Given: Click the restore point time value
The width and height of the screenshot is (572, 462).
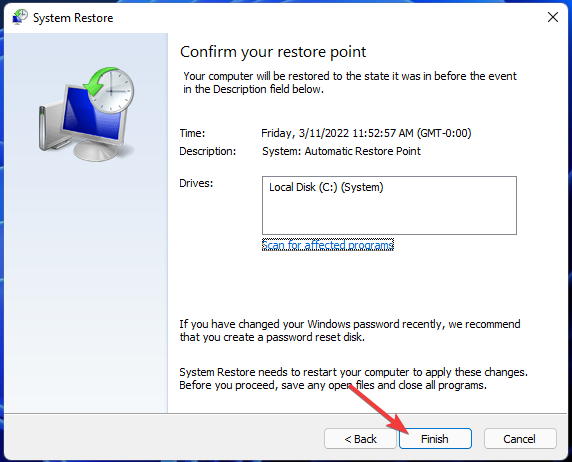Looking at the screenshot, I should click(x=366, y=133).
